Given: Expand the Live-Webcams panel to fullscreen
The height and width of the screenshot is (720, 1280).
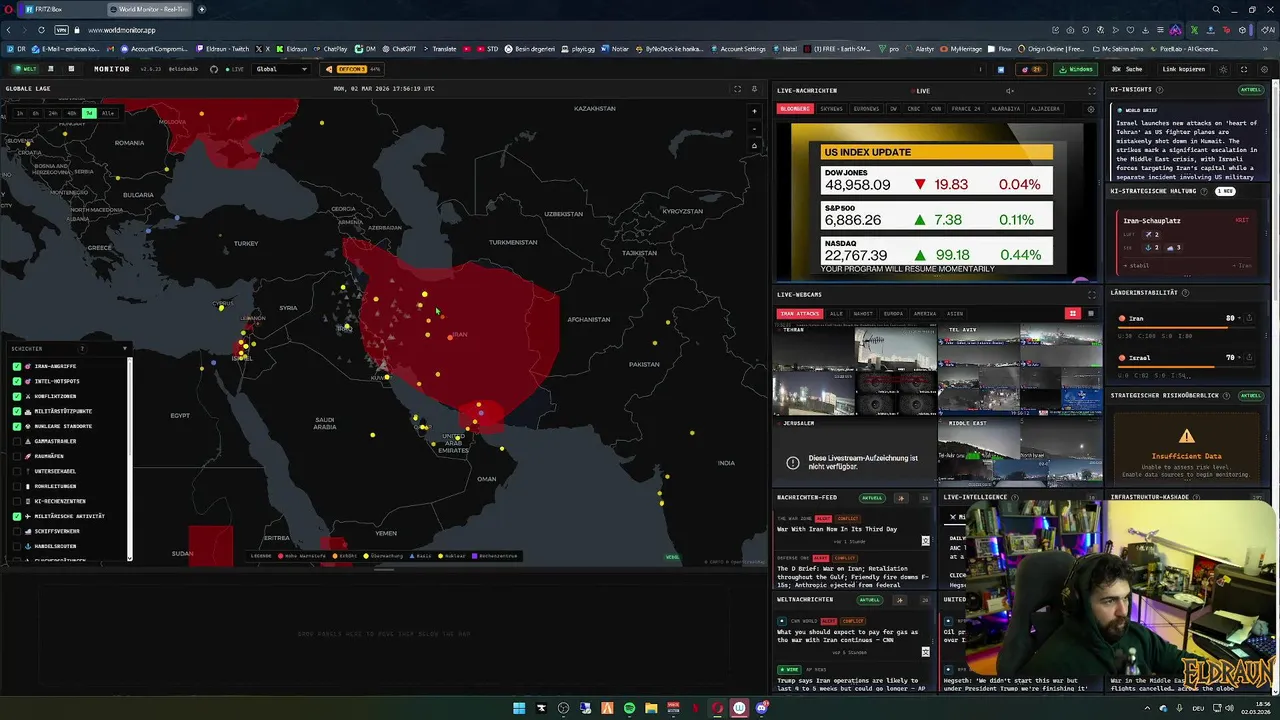Looking at the screenshot, I should (1092, 295).
